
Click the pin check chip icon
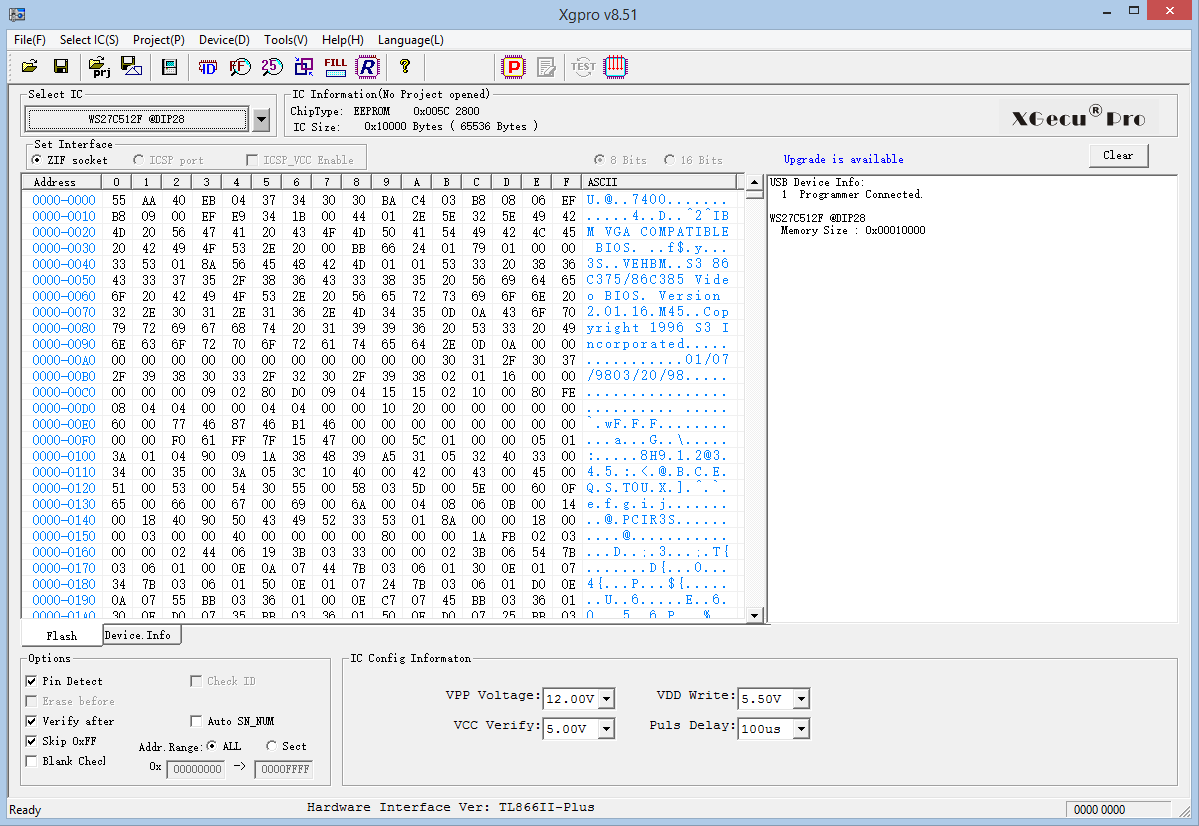[x=616, y=67]
